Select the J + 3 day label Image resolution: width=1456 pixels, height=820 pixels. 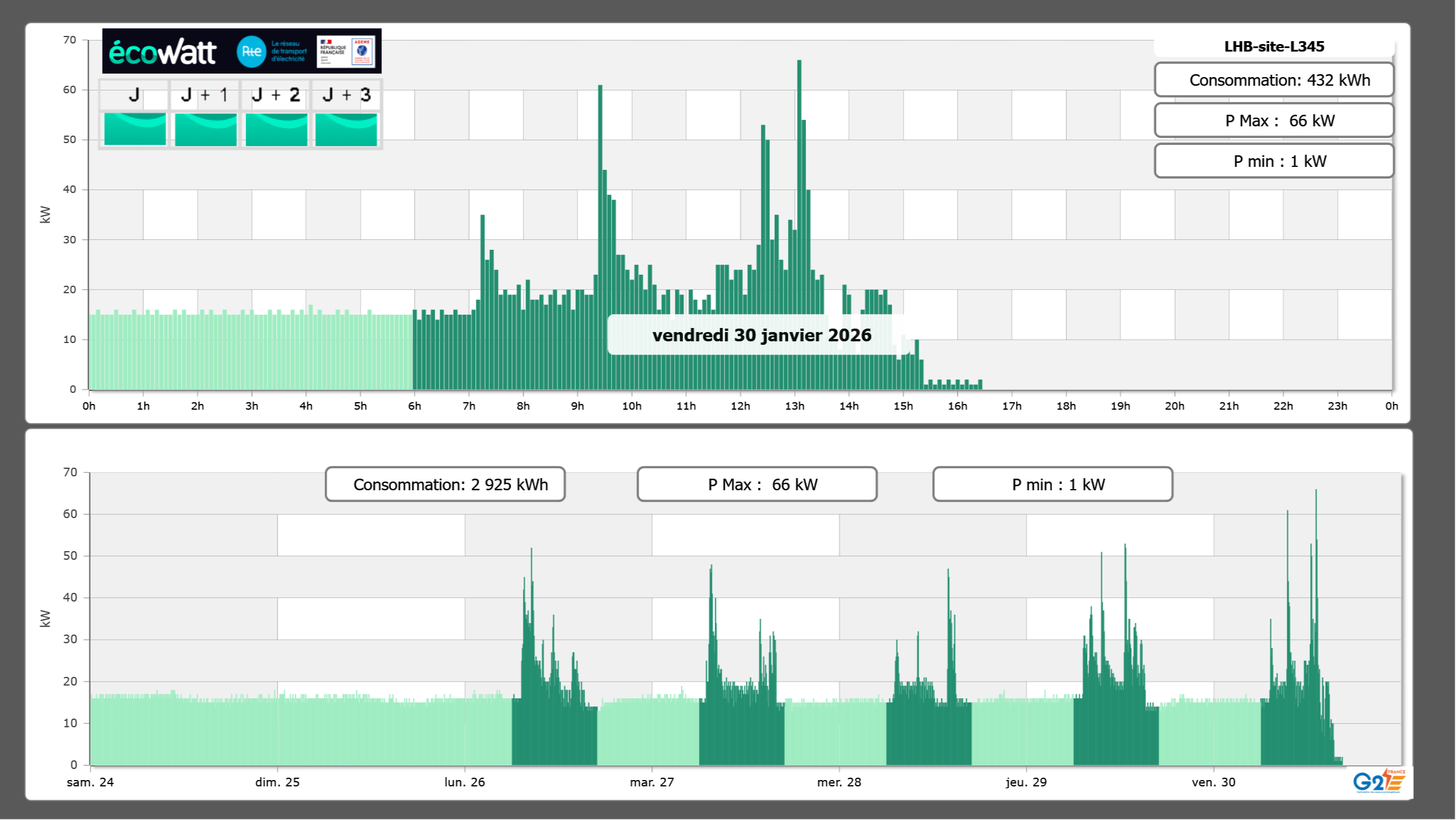pyautogui.click(x=346, y=95)
